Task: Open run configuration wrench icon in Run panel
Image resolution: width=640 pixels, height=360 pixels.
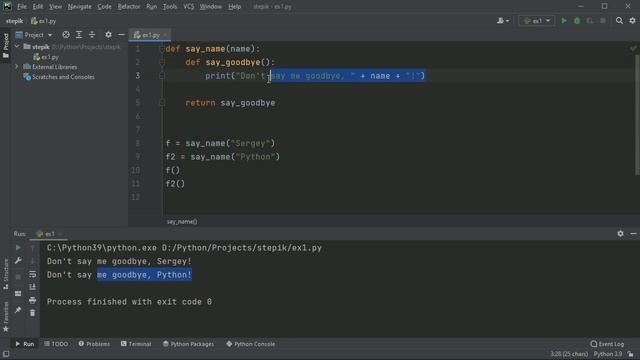Action: pyautogui.click(x=18, y=260)
